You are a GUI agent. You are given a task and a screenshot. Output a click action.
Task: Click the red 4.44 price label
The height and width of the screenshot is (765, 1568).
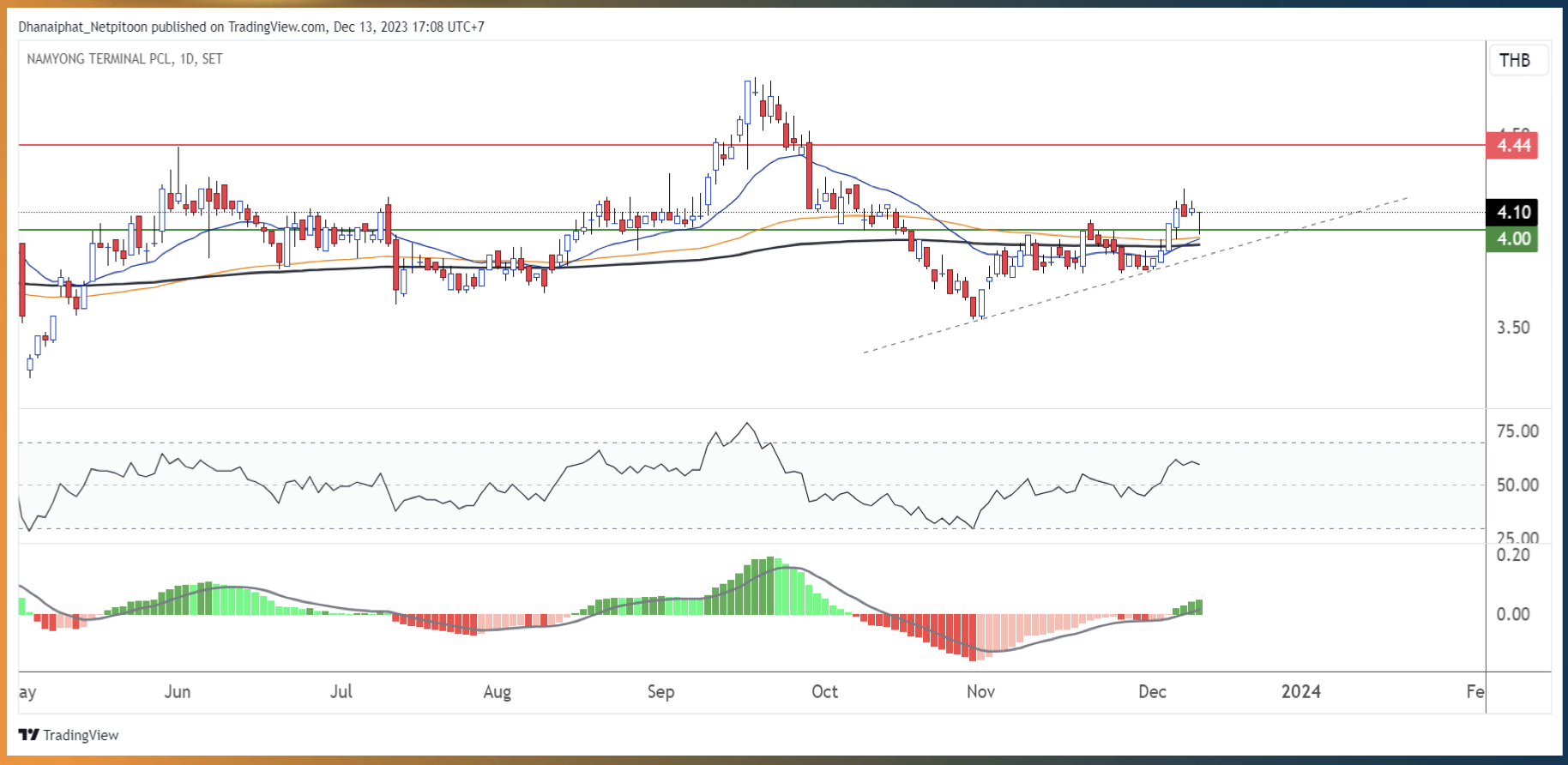[1512, 145]
